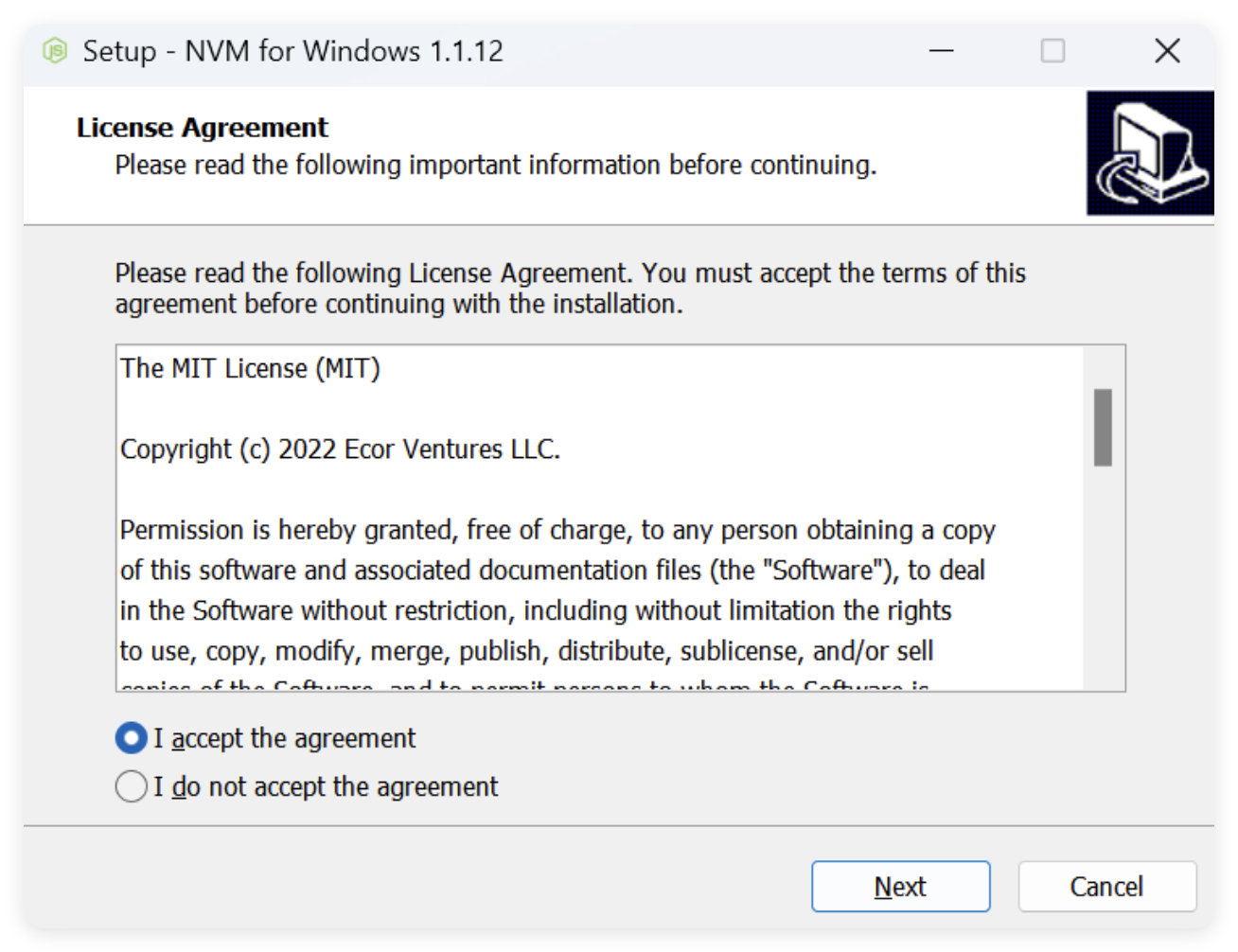
Task: Click the "You must accept the terms" instruction text
Action: pos(570,289)
